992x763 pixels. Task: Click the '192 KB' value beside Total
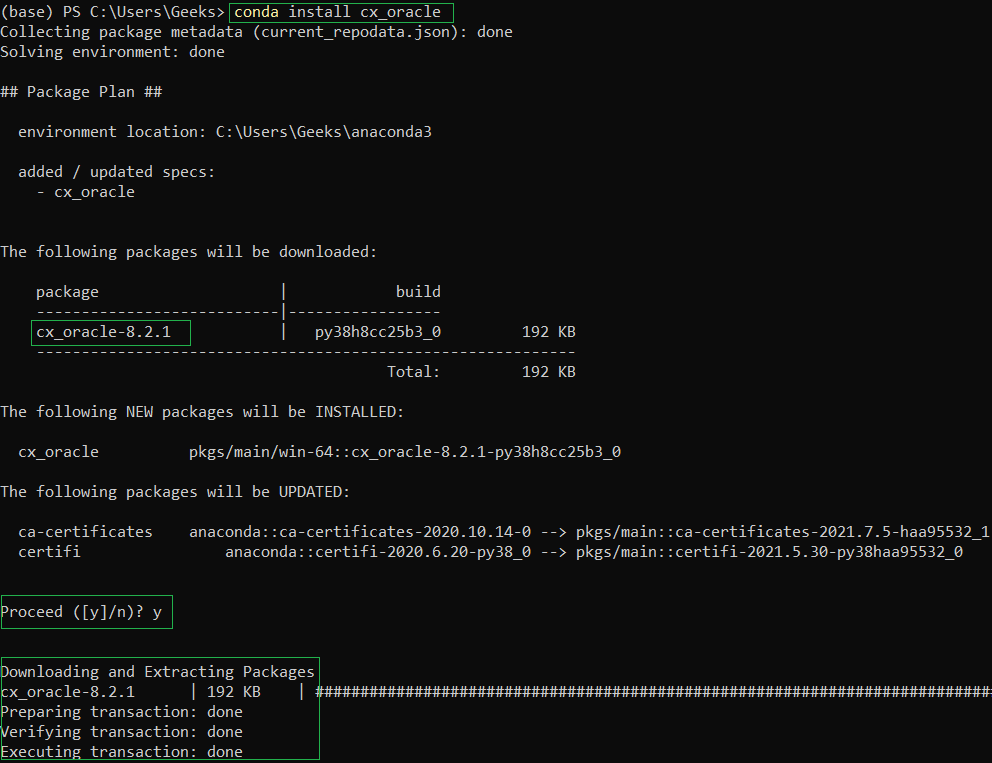pos(549,372)
